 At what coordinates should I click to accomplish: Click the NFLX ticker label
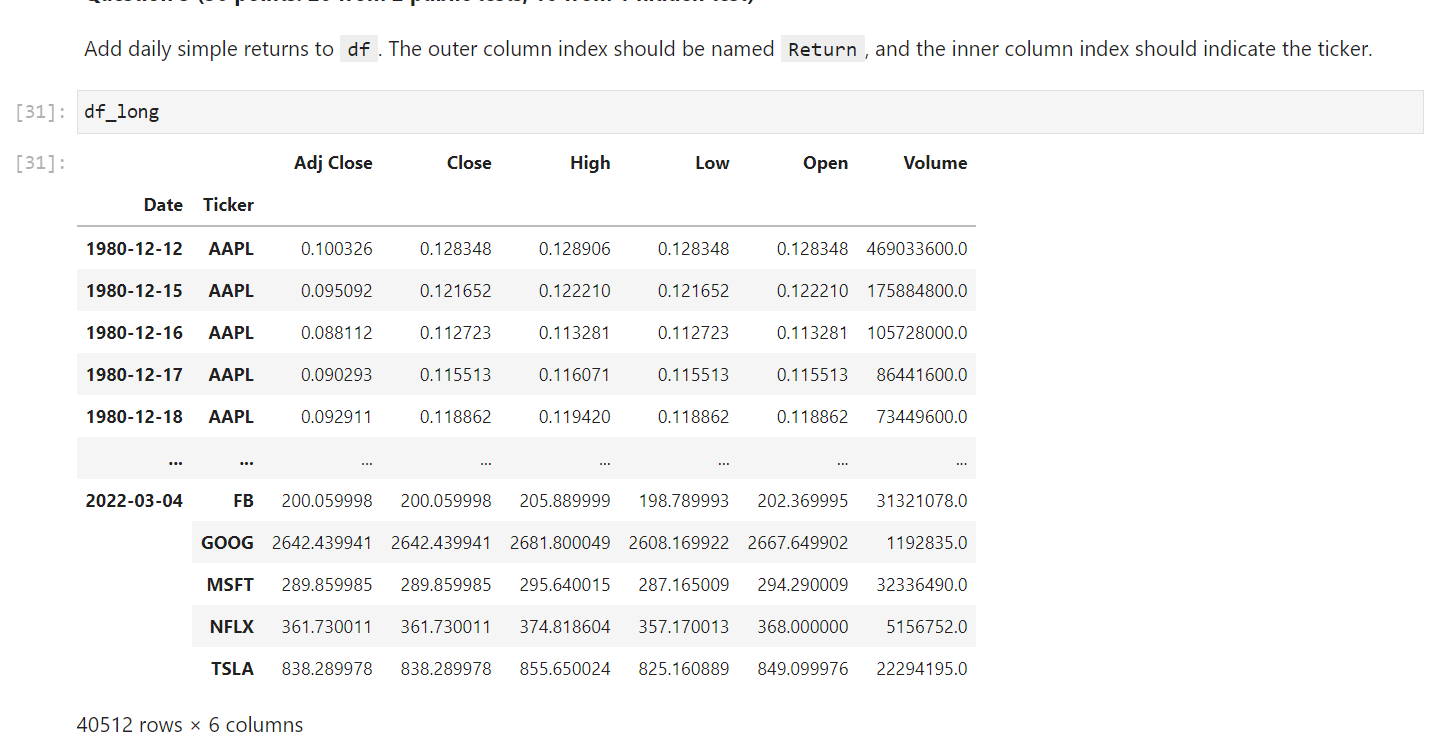(x=232, y=627)
